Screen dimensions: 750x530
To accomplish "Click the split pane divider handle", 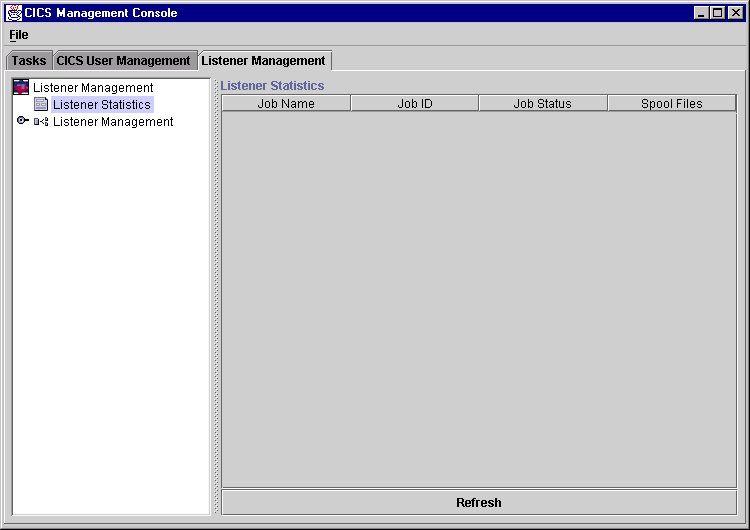I will [216, 297].
